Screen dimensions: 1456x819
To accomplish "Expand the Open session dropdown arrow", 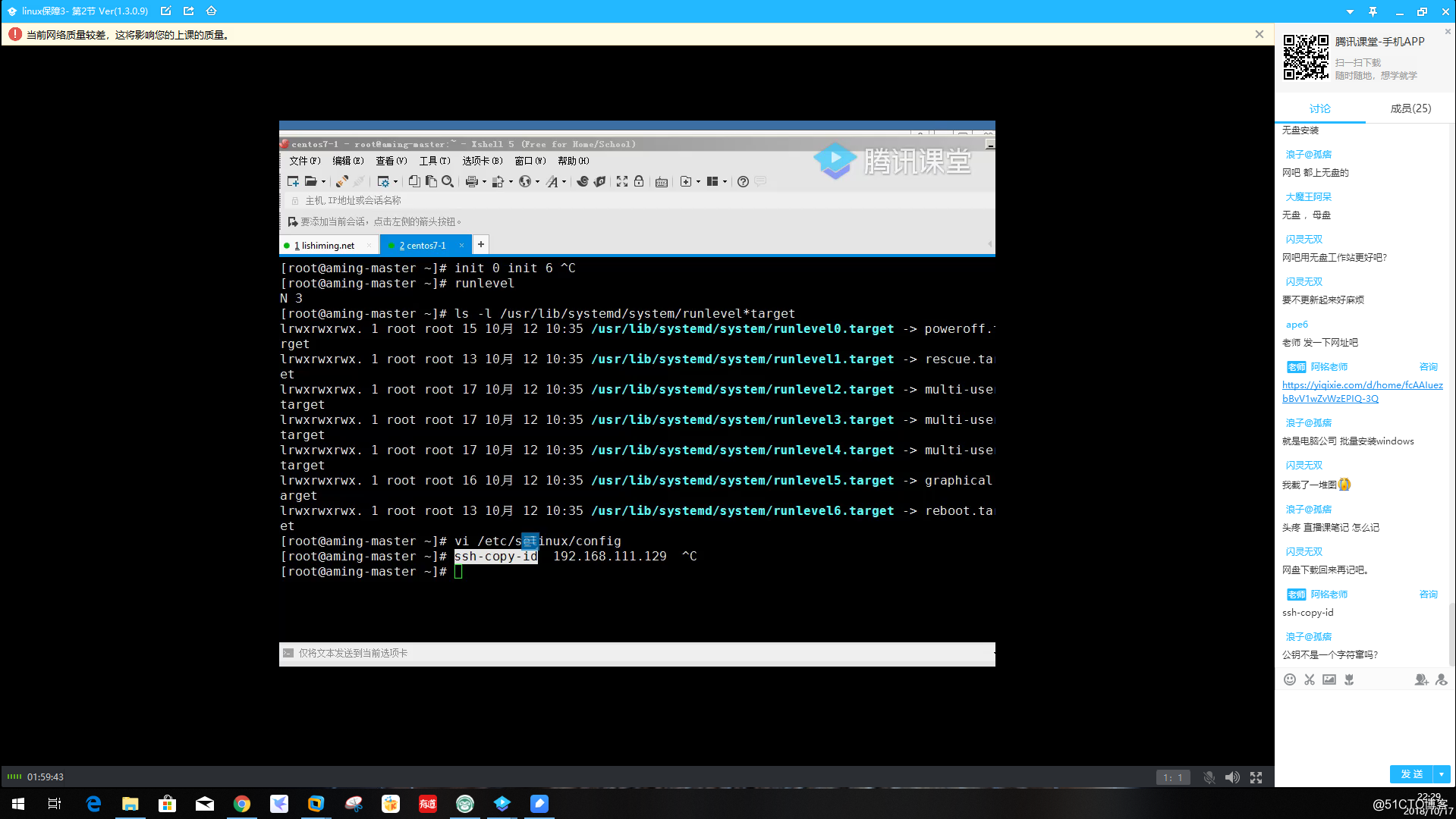I will pyautogui.click(x=323, y=182).
